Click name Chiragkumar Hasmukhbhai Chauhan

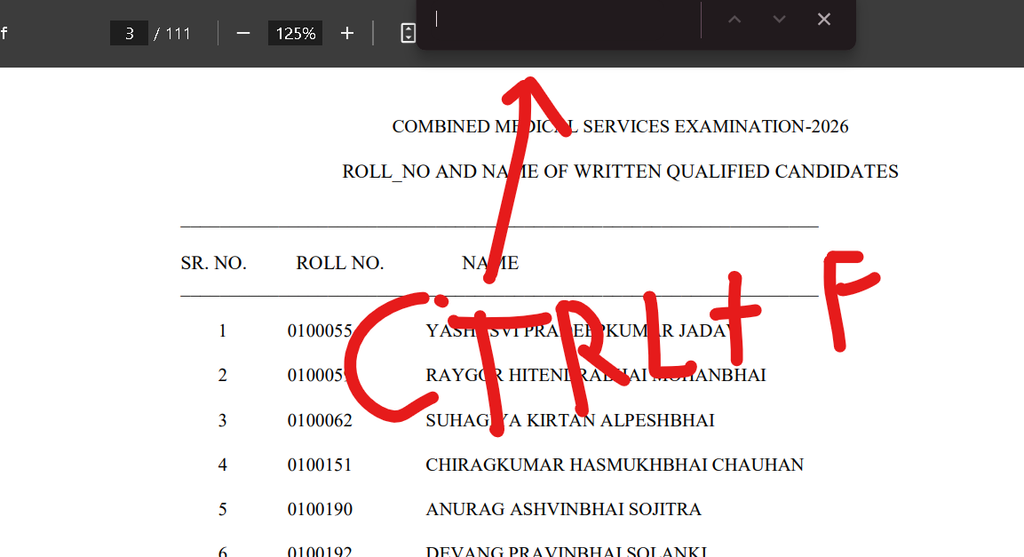point(615,464)
